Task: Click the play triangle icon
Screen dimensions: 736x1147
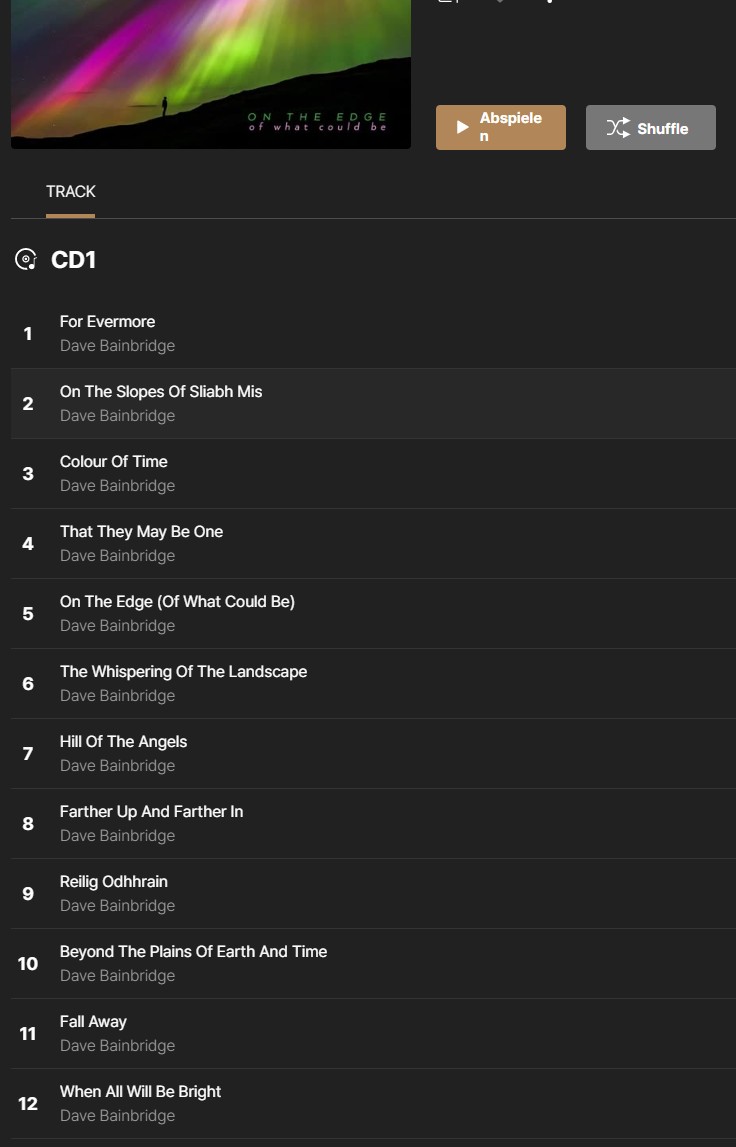Action: [462, 127]
